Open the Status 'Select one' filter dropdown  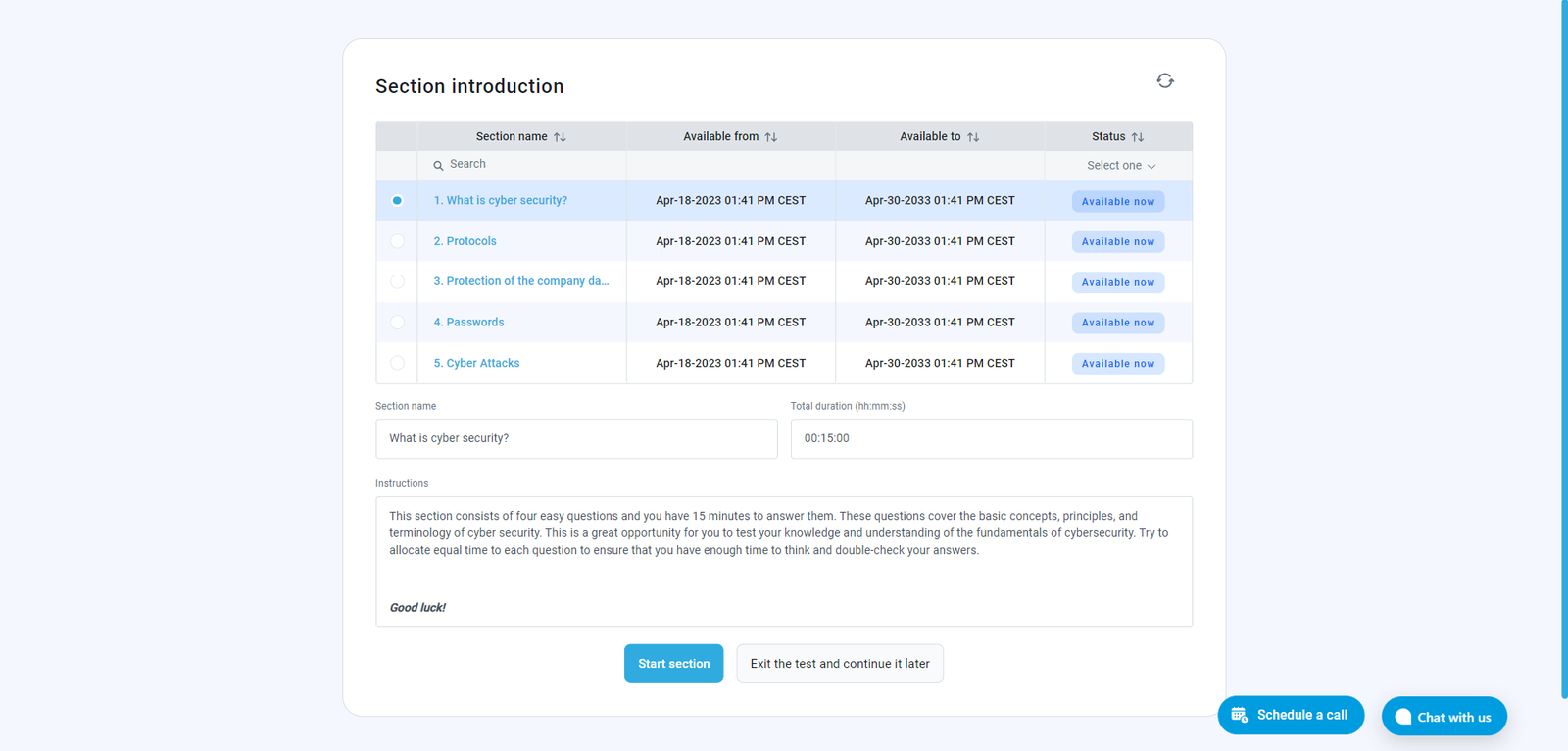point(1120,166)
